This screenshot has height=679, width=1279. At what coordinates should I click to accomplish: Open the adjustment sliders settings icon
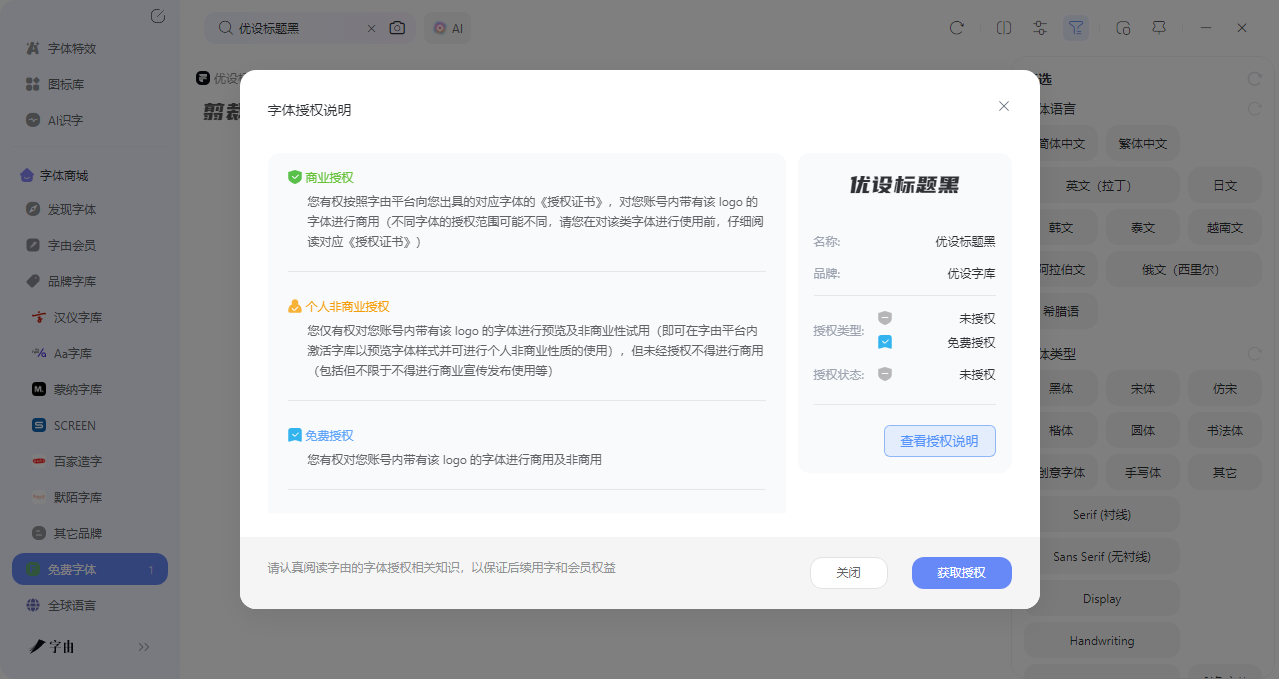[x=1040, y=28]
